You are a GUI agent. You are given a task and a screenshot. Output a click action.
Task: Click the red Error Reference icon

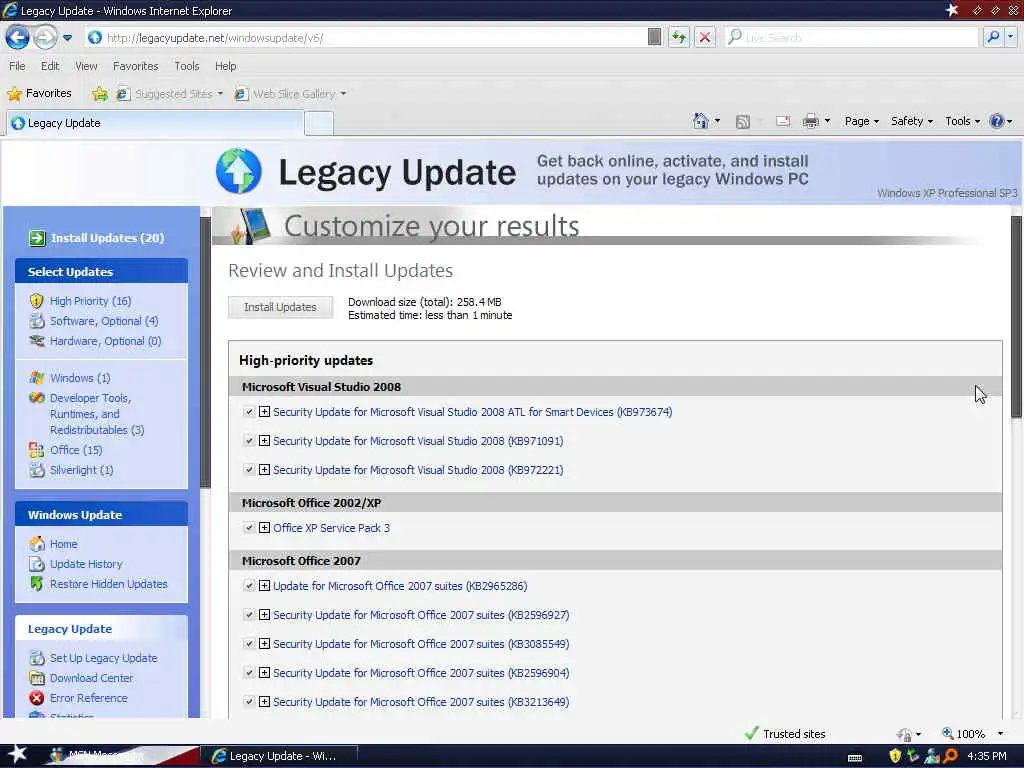click(x=37, y=698)
